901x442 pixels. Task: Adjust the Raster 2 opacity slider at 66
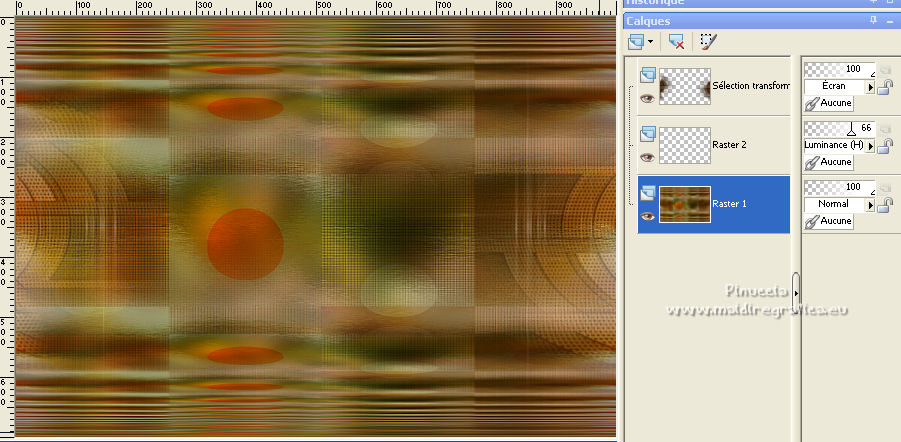click(x=840, y=128)
